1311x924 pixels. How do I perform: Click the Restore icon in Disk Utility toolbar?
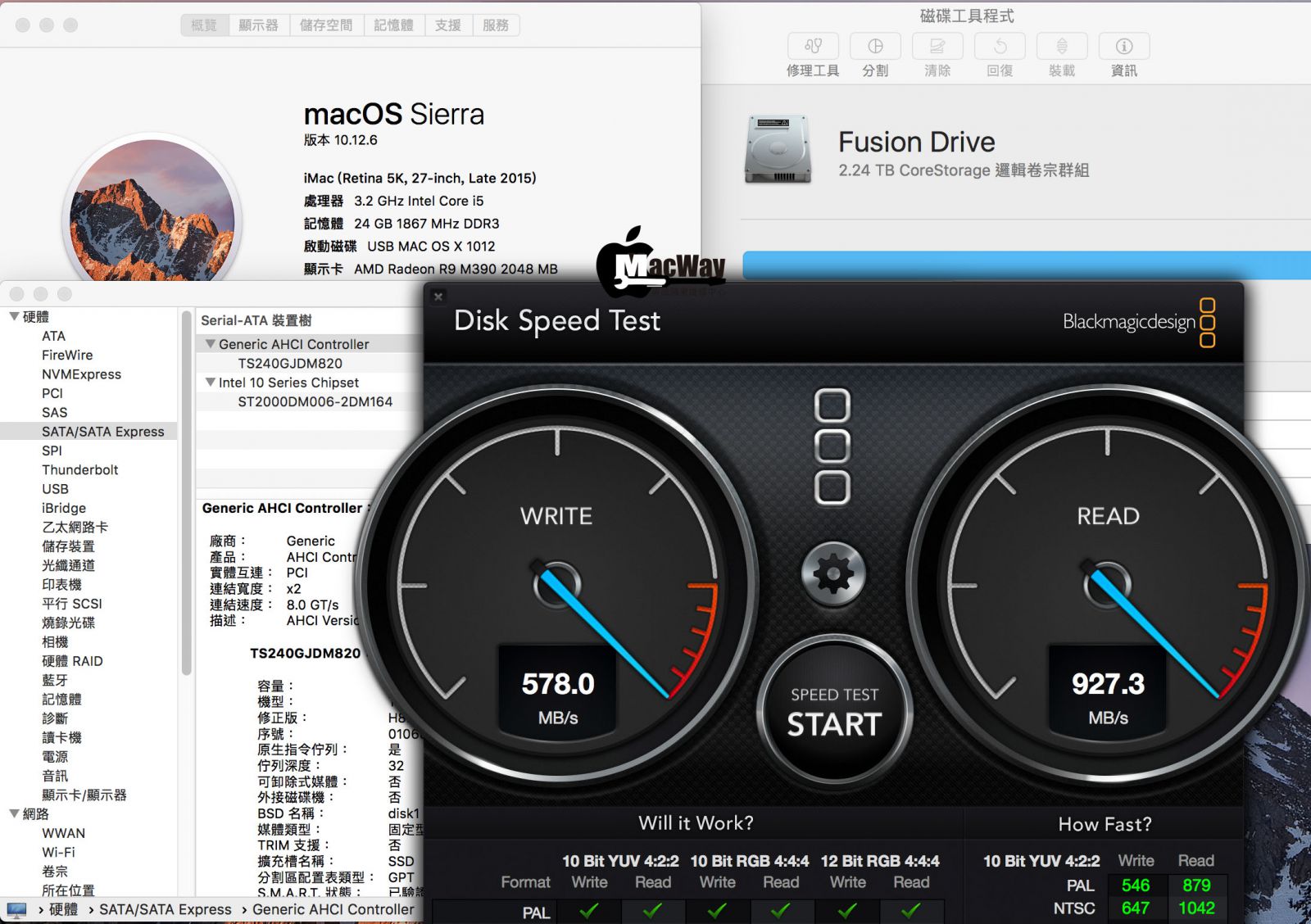[1000, 46]
